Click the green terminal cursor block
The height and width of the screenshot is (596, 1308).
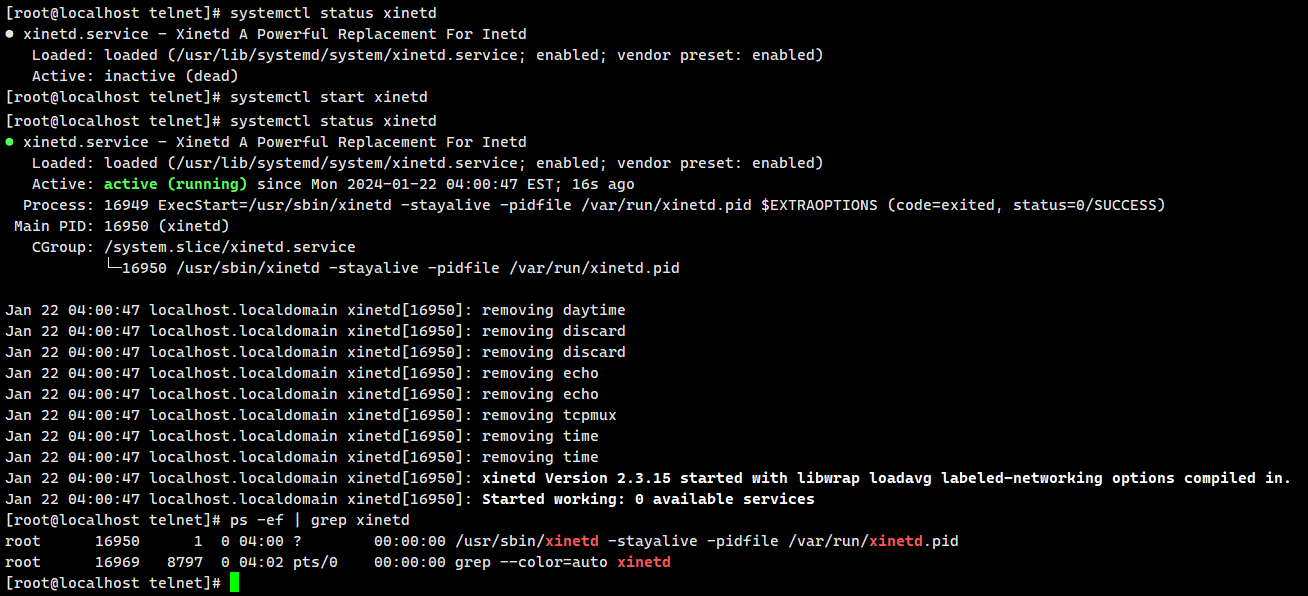[x=235, y=582]
